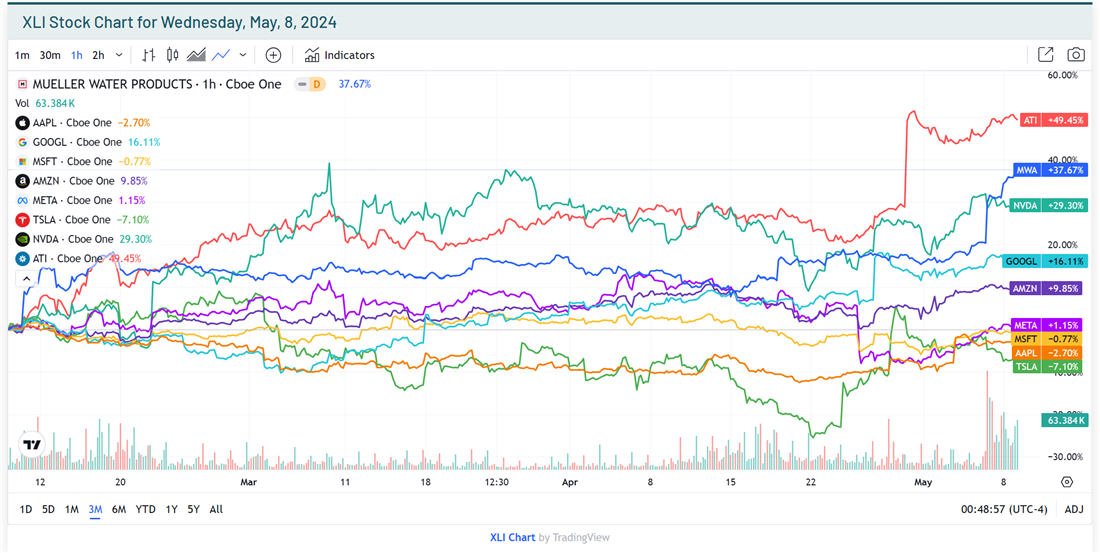Select the Line chart style icon

tap(220, 55)
